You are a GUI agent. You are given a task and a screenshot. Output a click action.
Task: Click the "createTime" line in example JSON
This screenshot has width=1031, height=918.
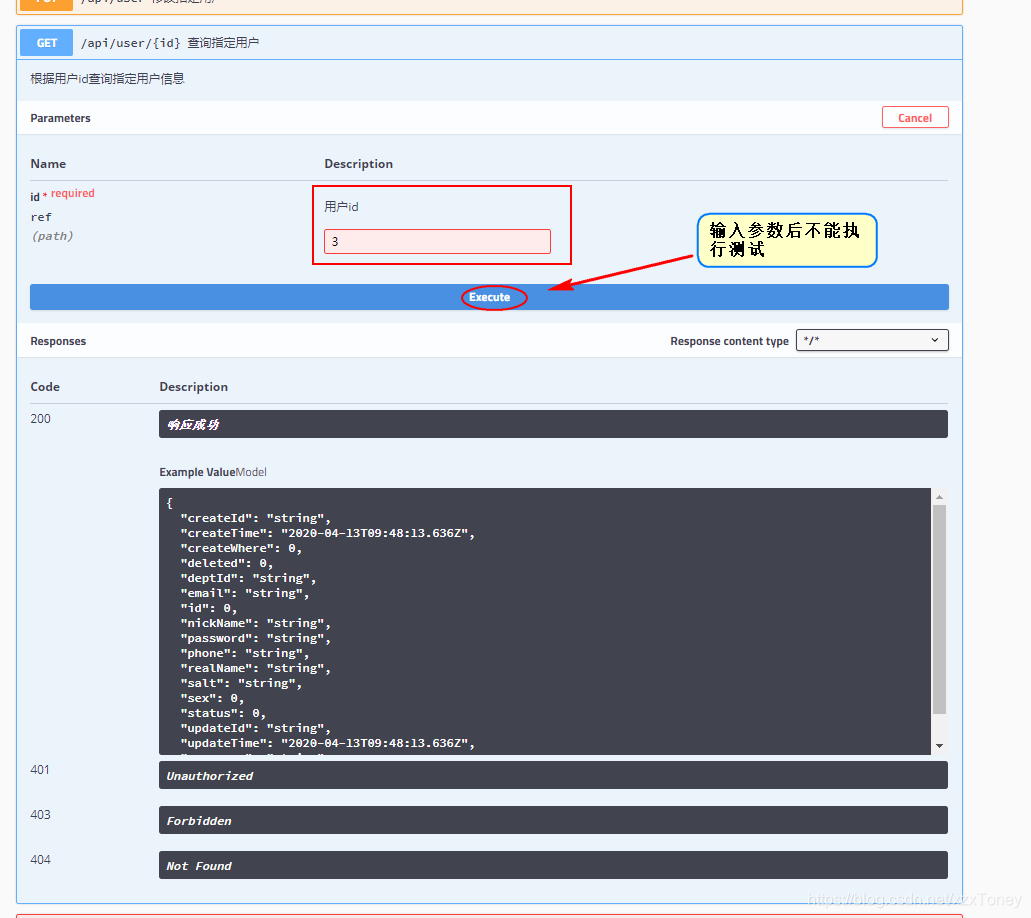coord(327,533)
